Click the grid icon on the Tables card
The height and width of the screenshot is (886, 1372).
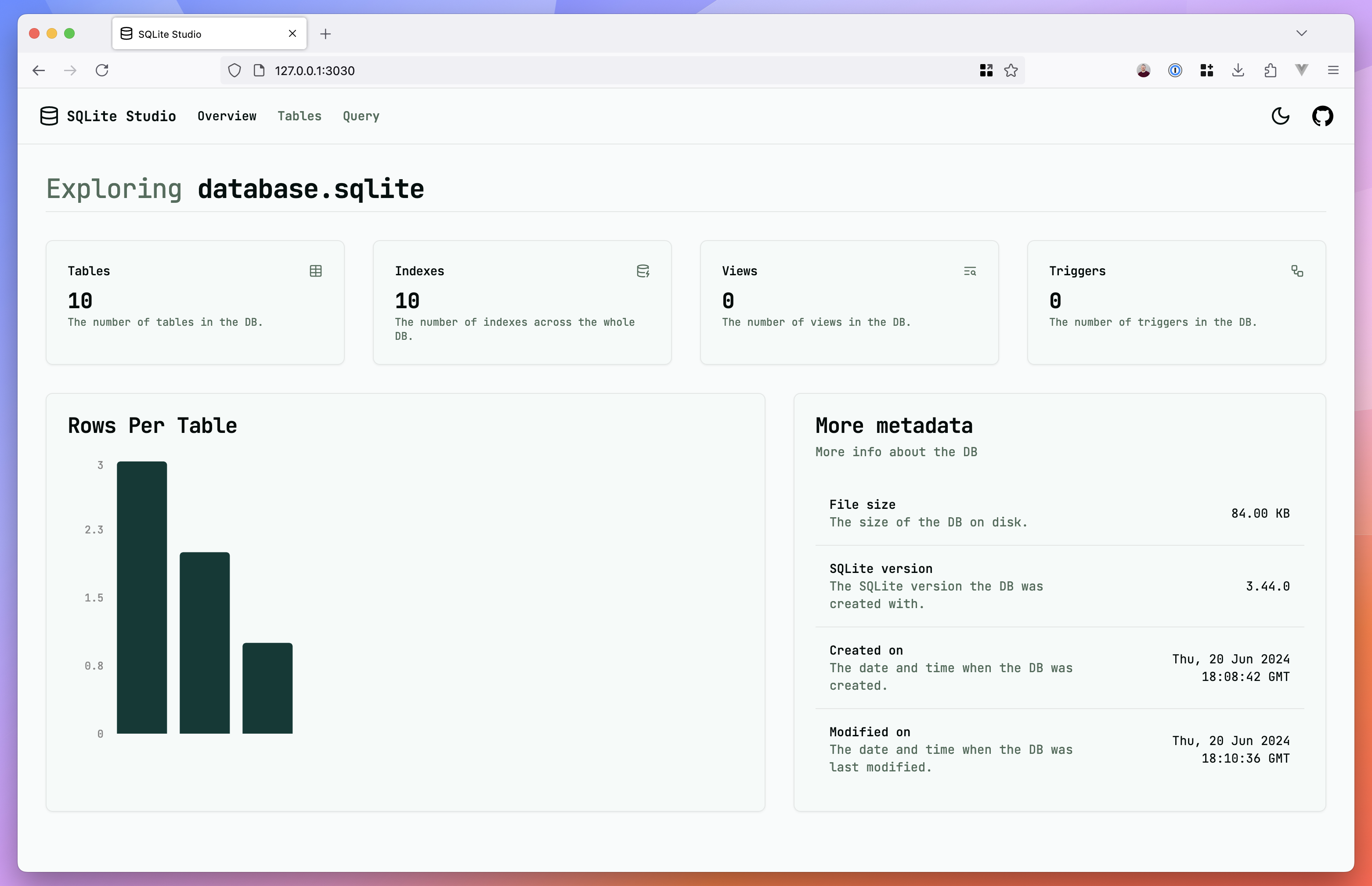pos(315,270)
